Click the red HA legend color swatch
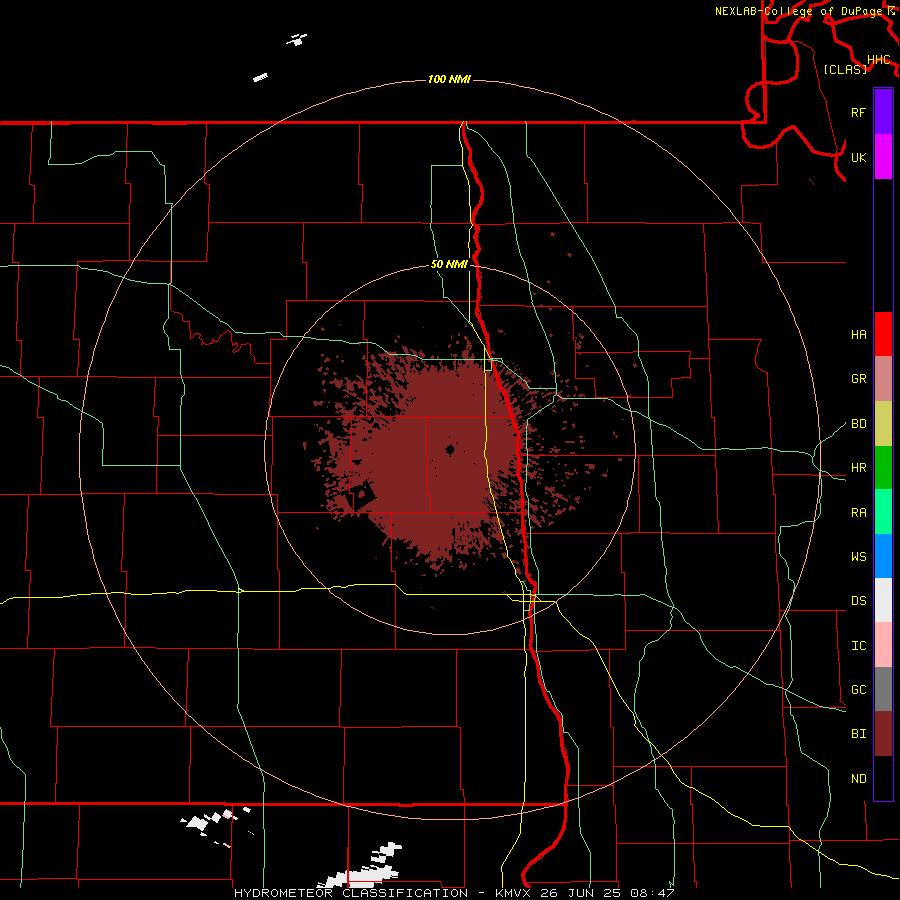900x900 pixels. pos(883,334)
